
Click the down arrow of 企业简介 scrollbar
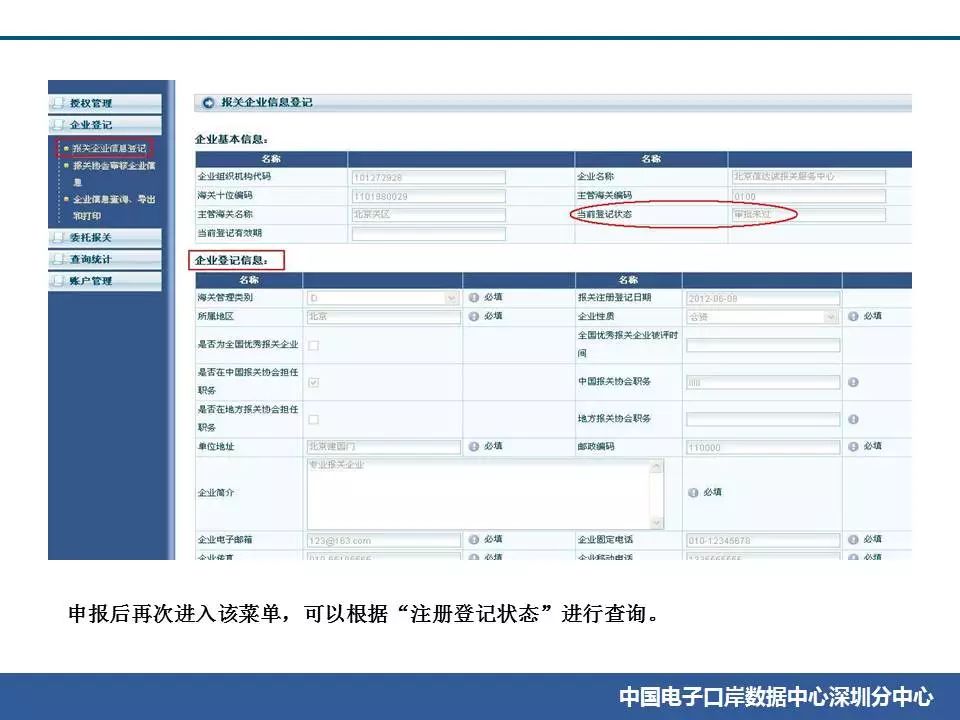point(656,523)
